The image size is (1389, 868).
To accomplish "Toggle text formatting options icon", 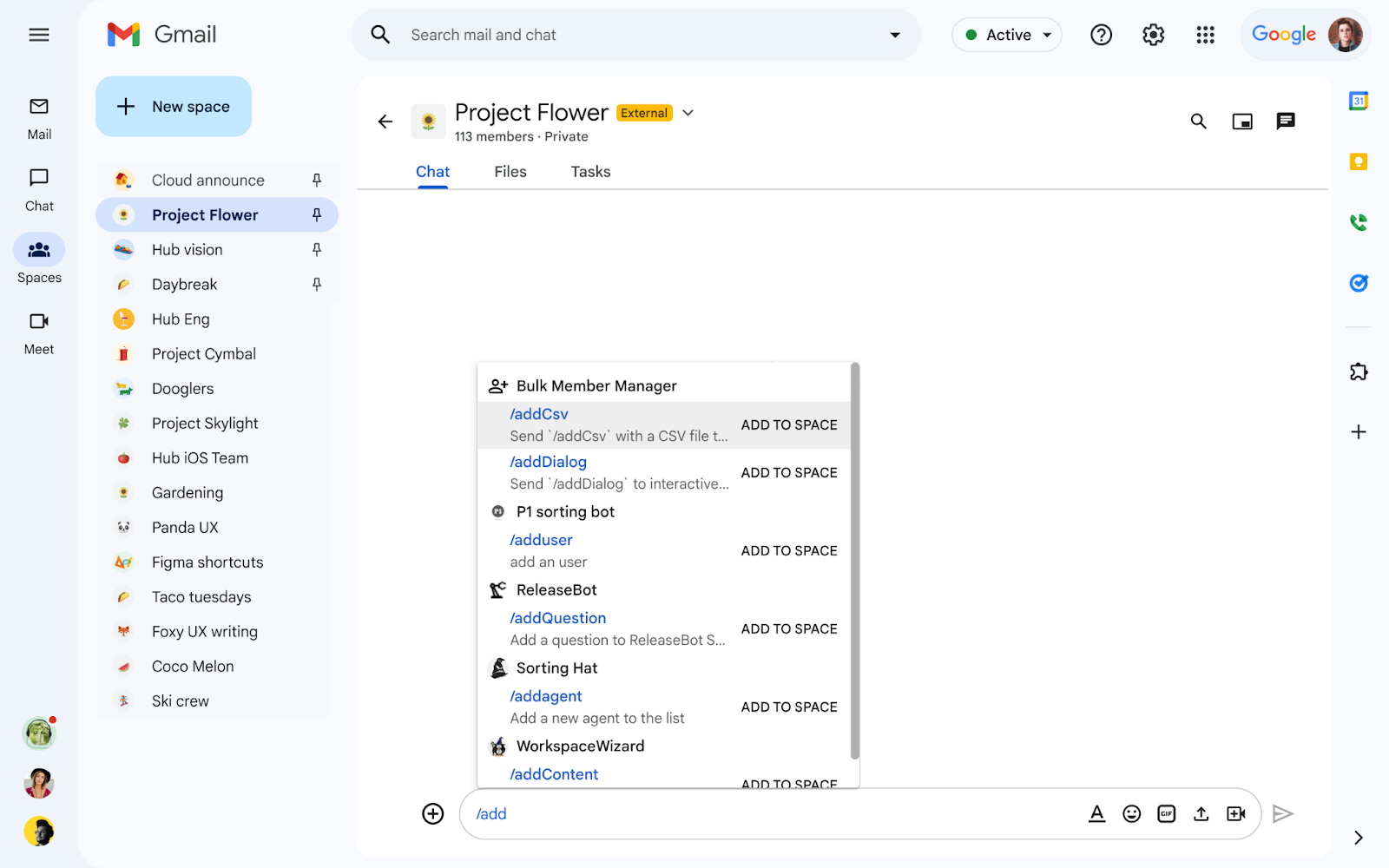I will 1096,813.
